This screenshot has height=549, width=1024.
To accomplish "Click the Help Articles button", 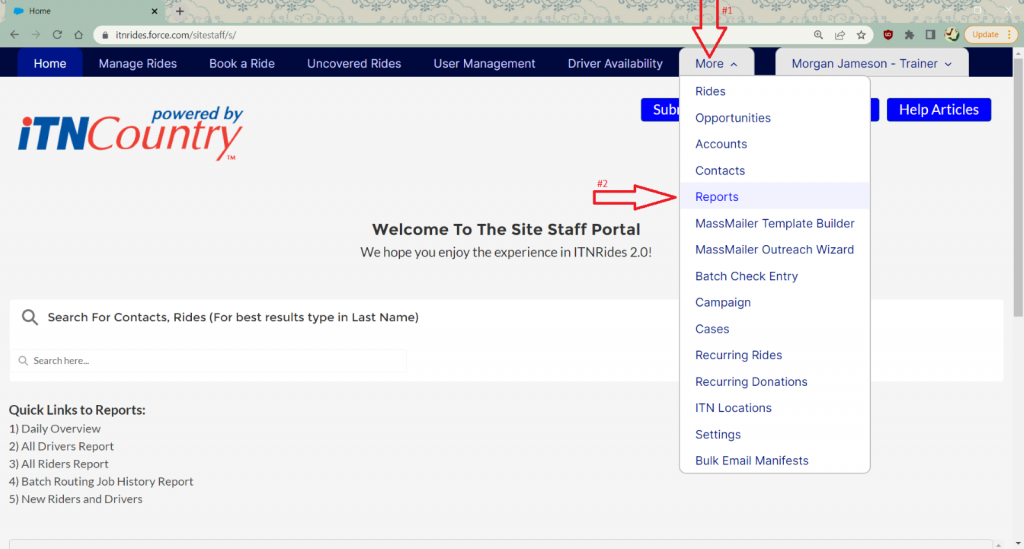I will (x=938, y=110).
